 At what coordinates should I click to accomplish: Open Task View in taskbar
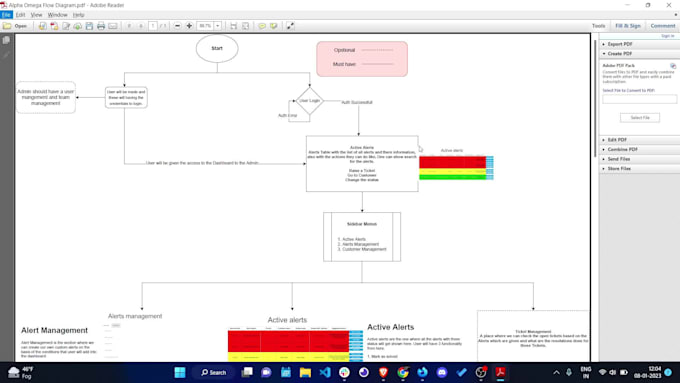click(247, 373)
